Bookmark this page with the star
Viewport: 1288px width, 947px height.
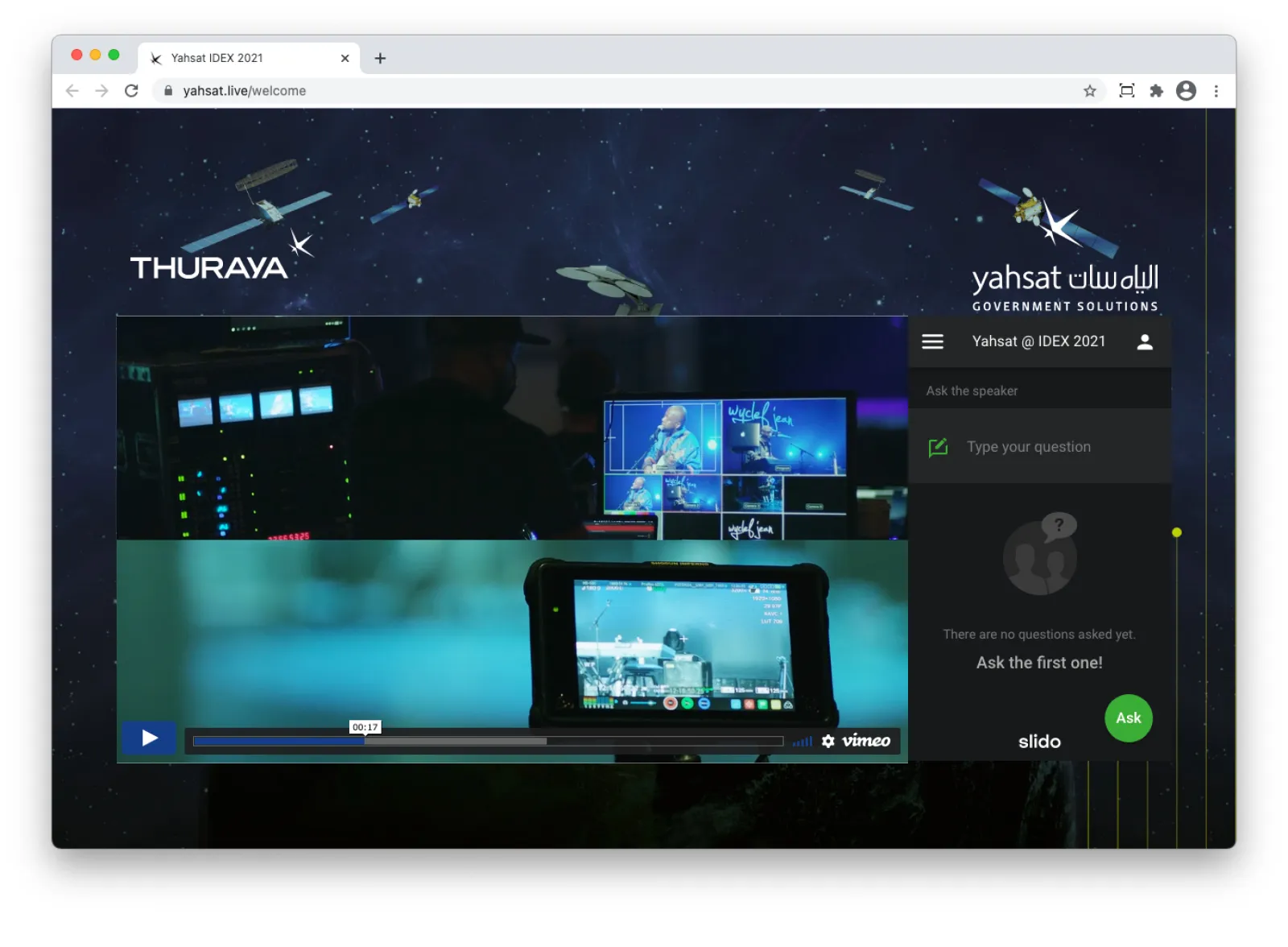click(1090, 91)
